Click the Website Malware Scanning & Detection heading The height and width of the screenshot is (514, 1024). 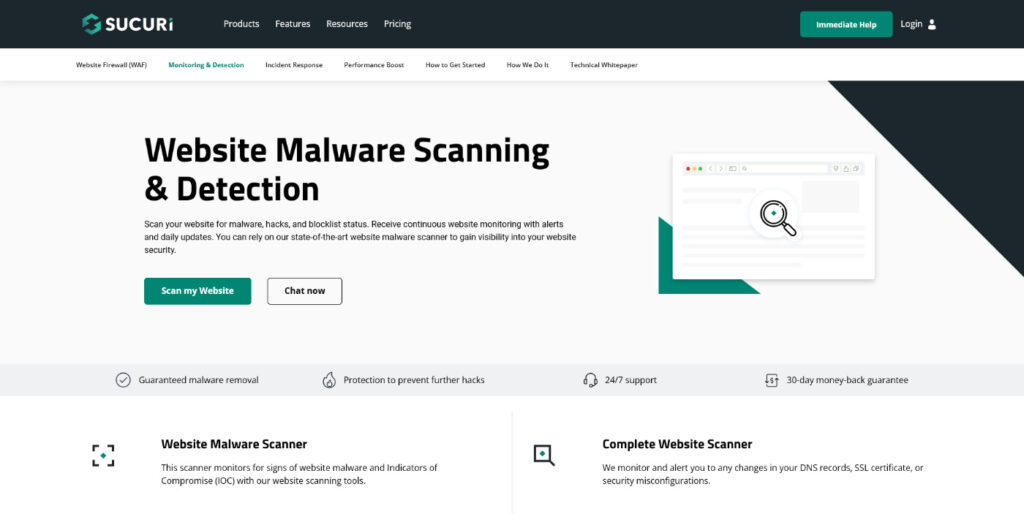pyautogui.click(x=347, y=170)
